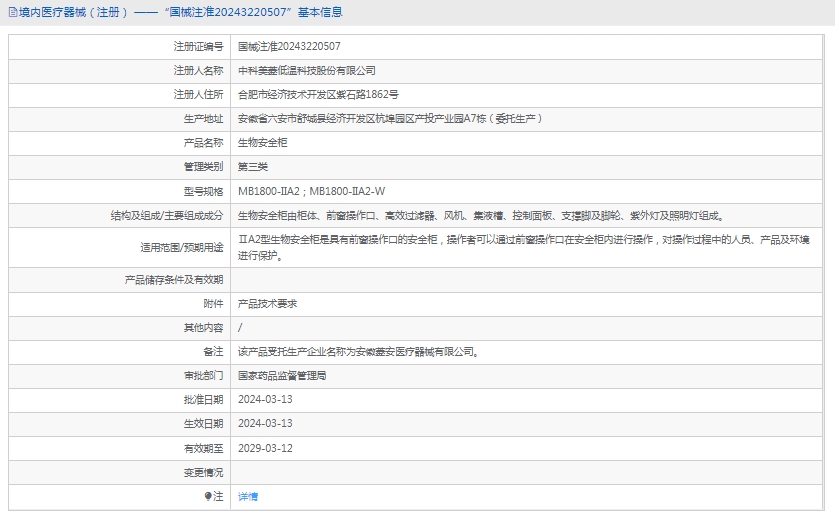Select the approval department 国家药品监督管理局
Image resolution: width=835 pixels, height=516 pixels.
click(282, 376)
